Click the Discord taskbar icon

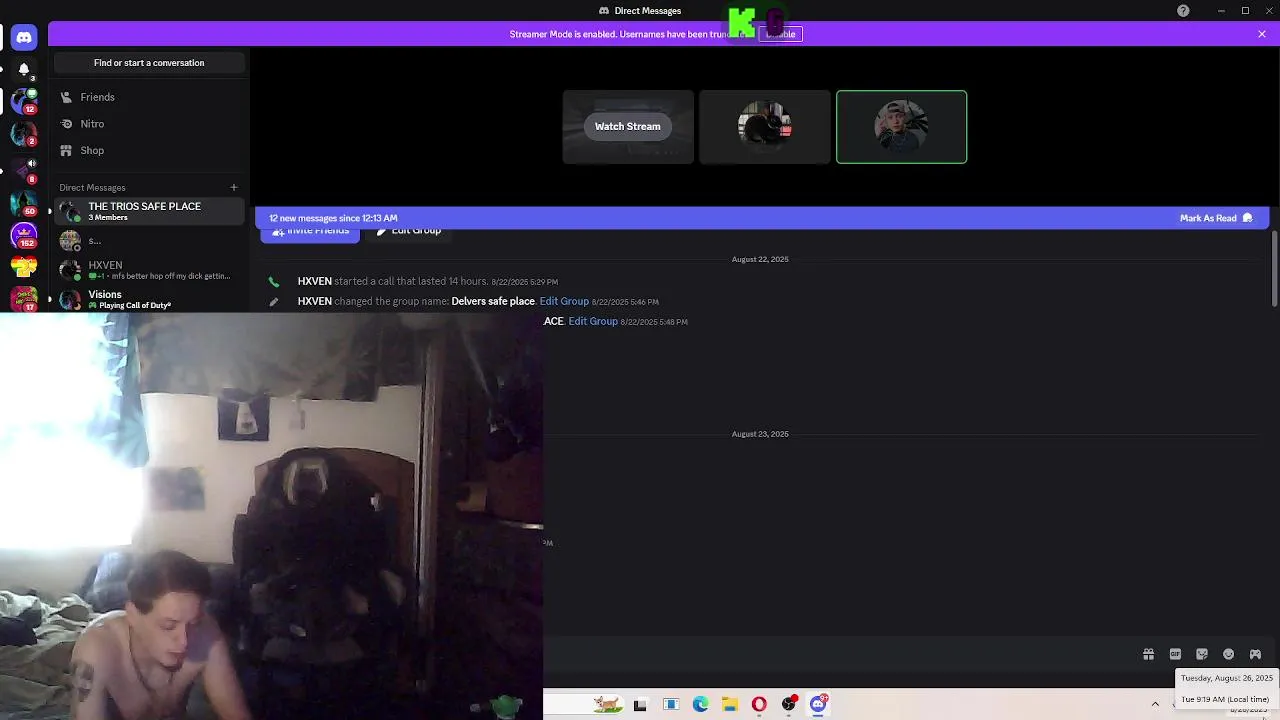coord(818,704)
